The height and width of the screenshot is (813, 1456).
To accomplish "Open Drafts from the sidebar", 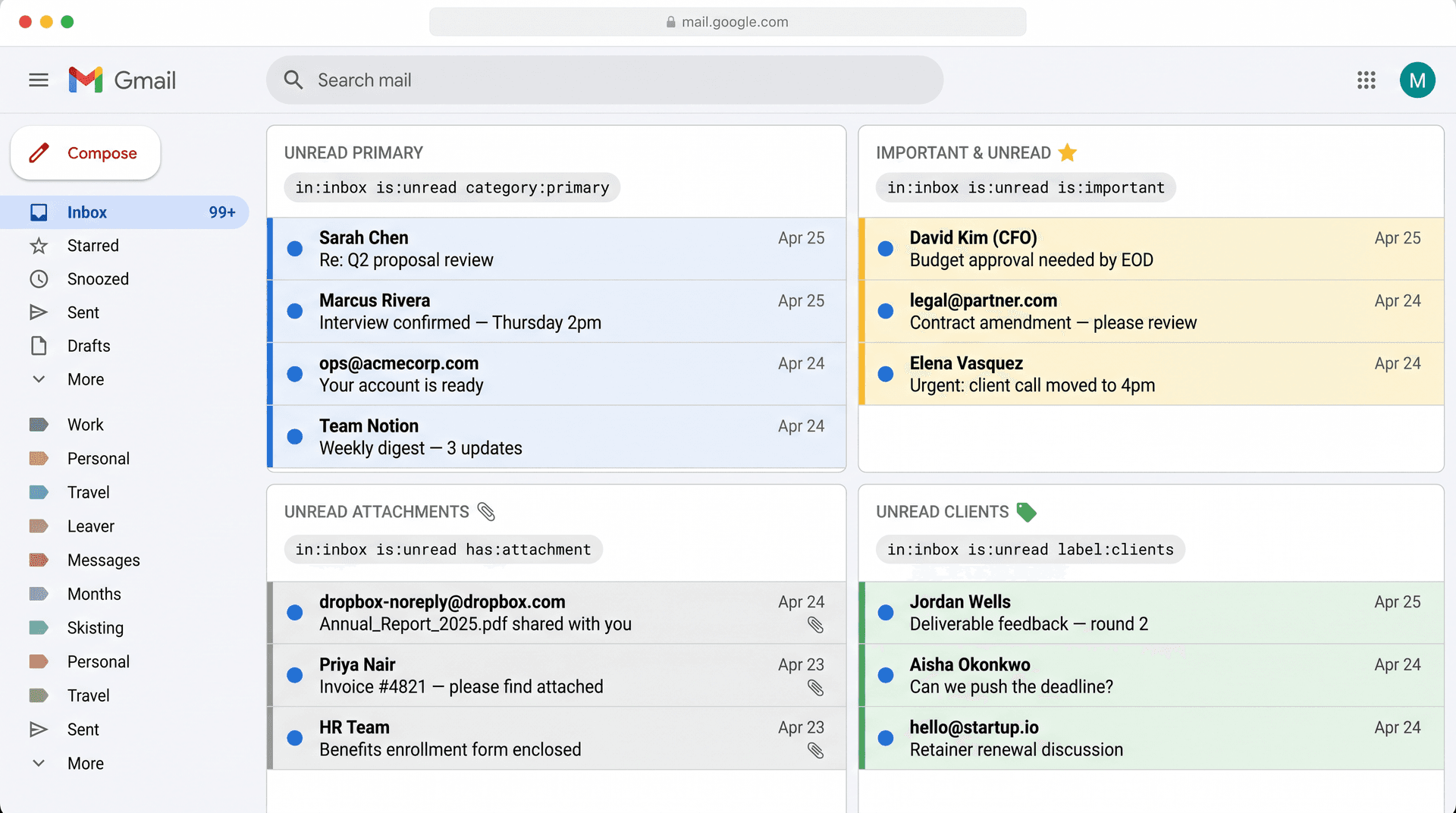I will click(x=89, y=346).
